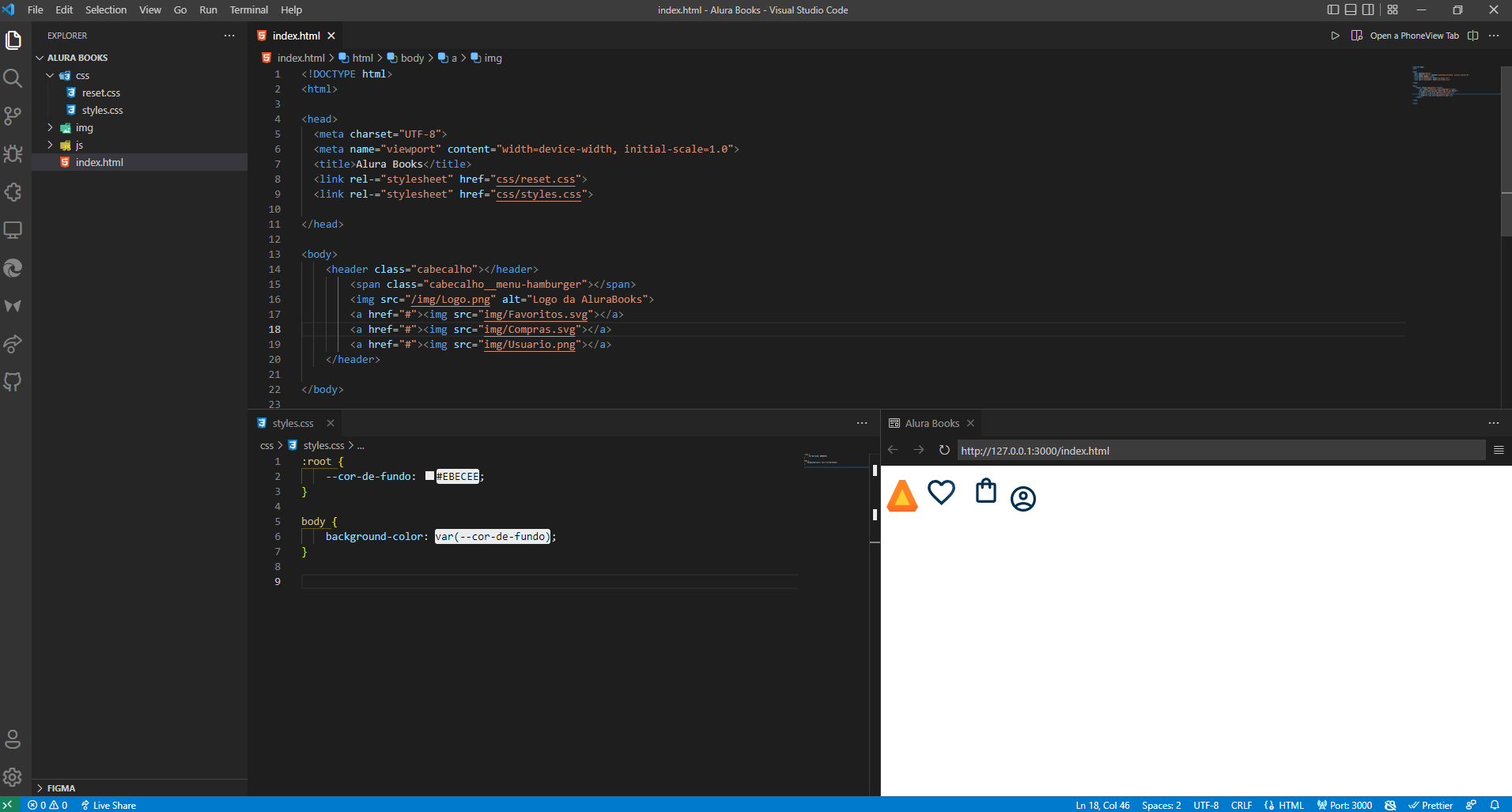
Task: Open the GitHub view in activity bar
Action: tap(13, 382)
